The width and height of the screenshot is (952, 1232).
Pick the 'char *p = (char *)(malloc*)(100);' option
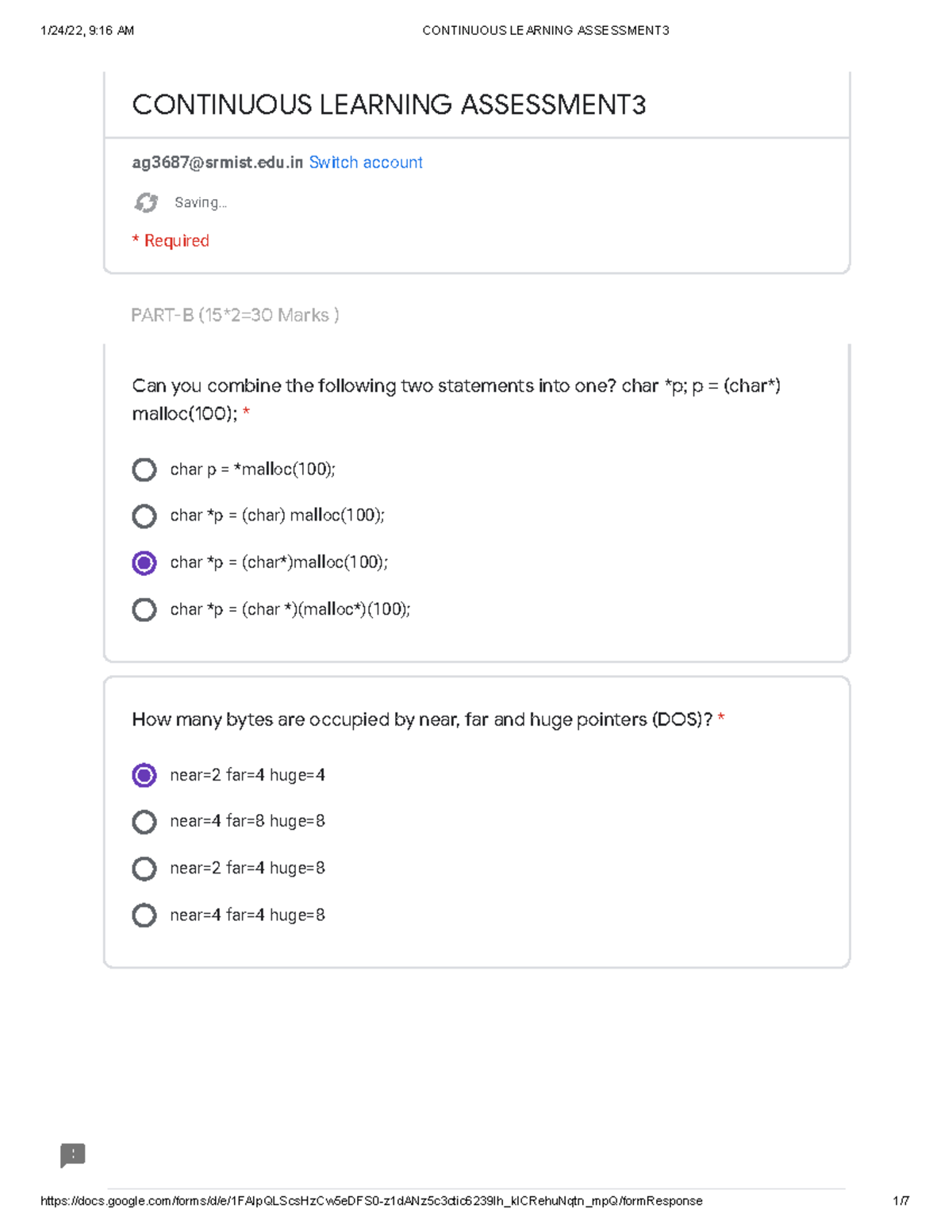(x=144, y=610)
